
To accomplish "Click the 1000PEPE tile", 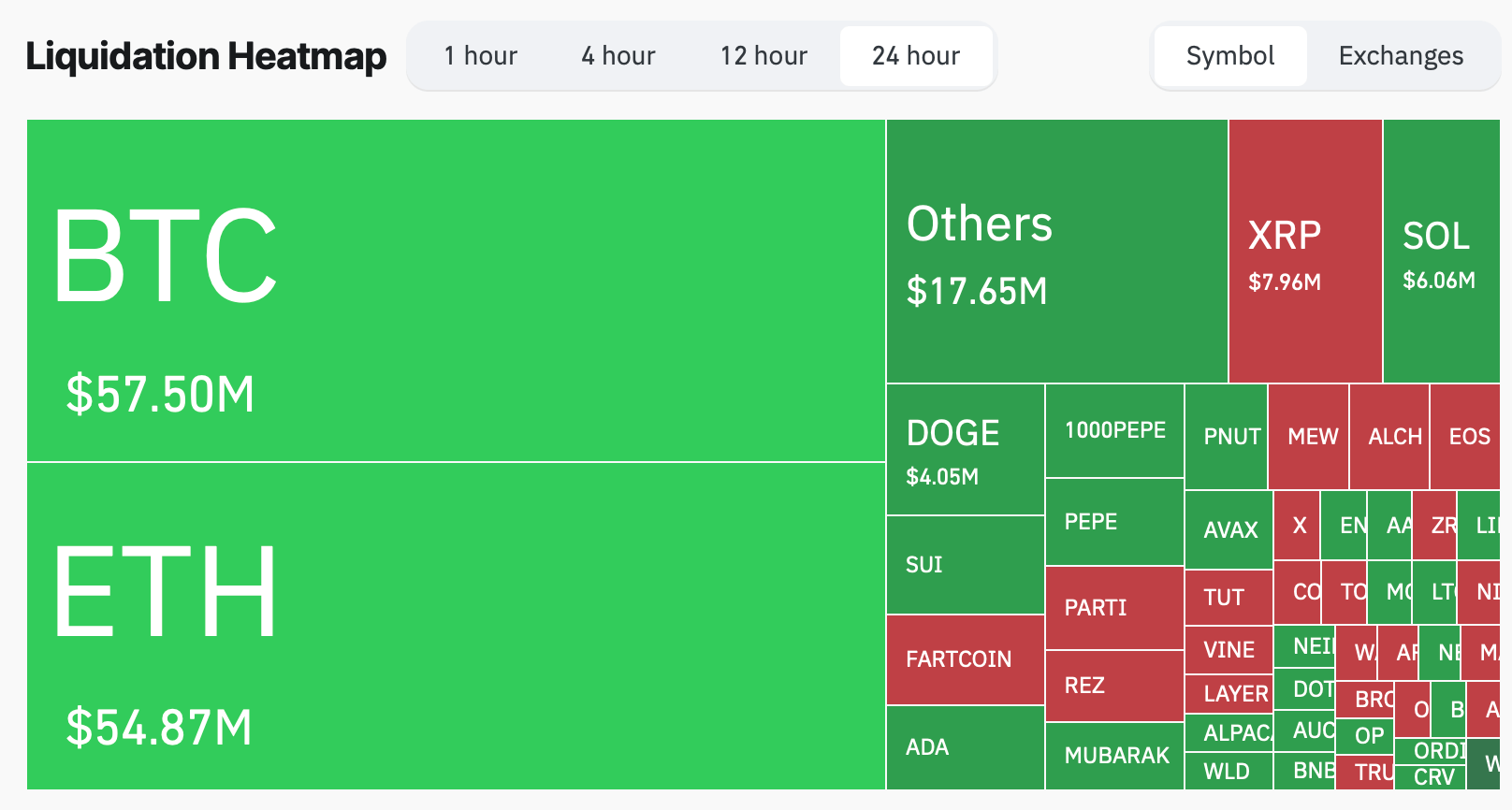I will click(x=1114, y=430).
